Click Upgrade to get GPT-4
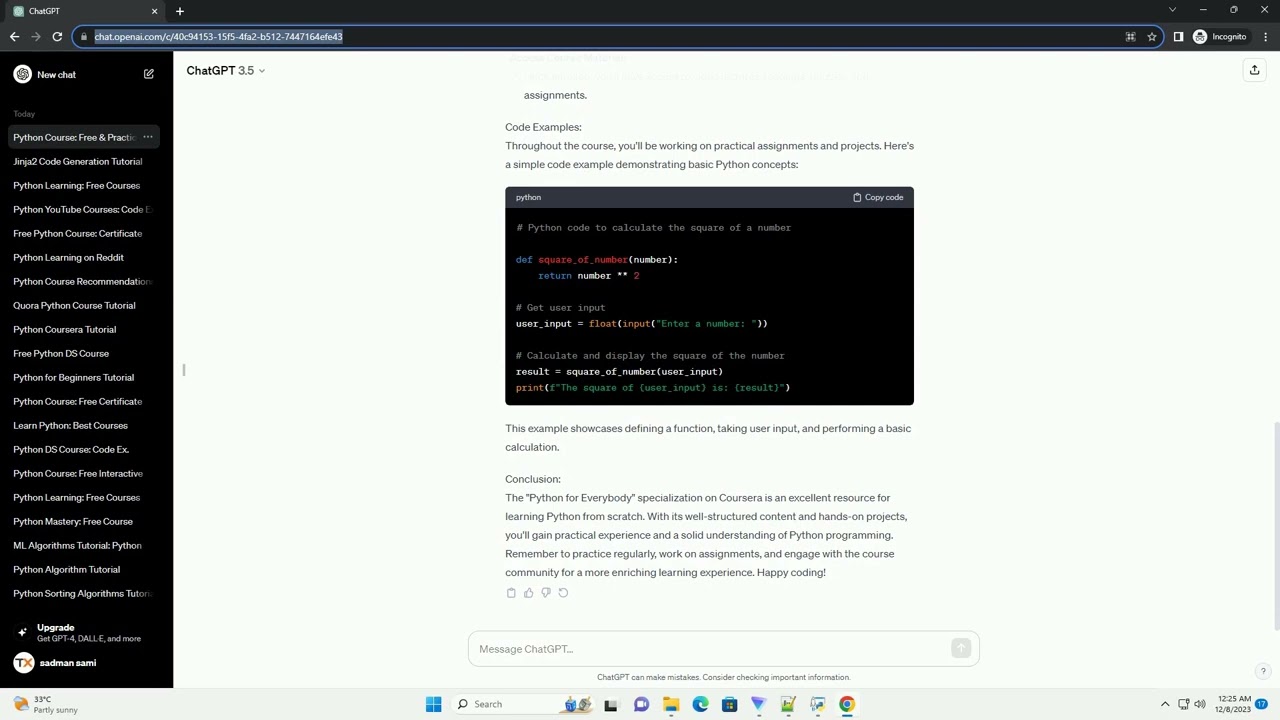 pyautogui.click(x=86, y=633)
